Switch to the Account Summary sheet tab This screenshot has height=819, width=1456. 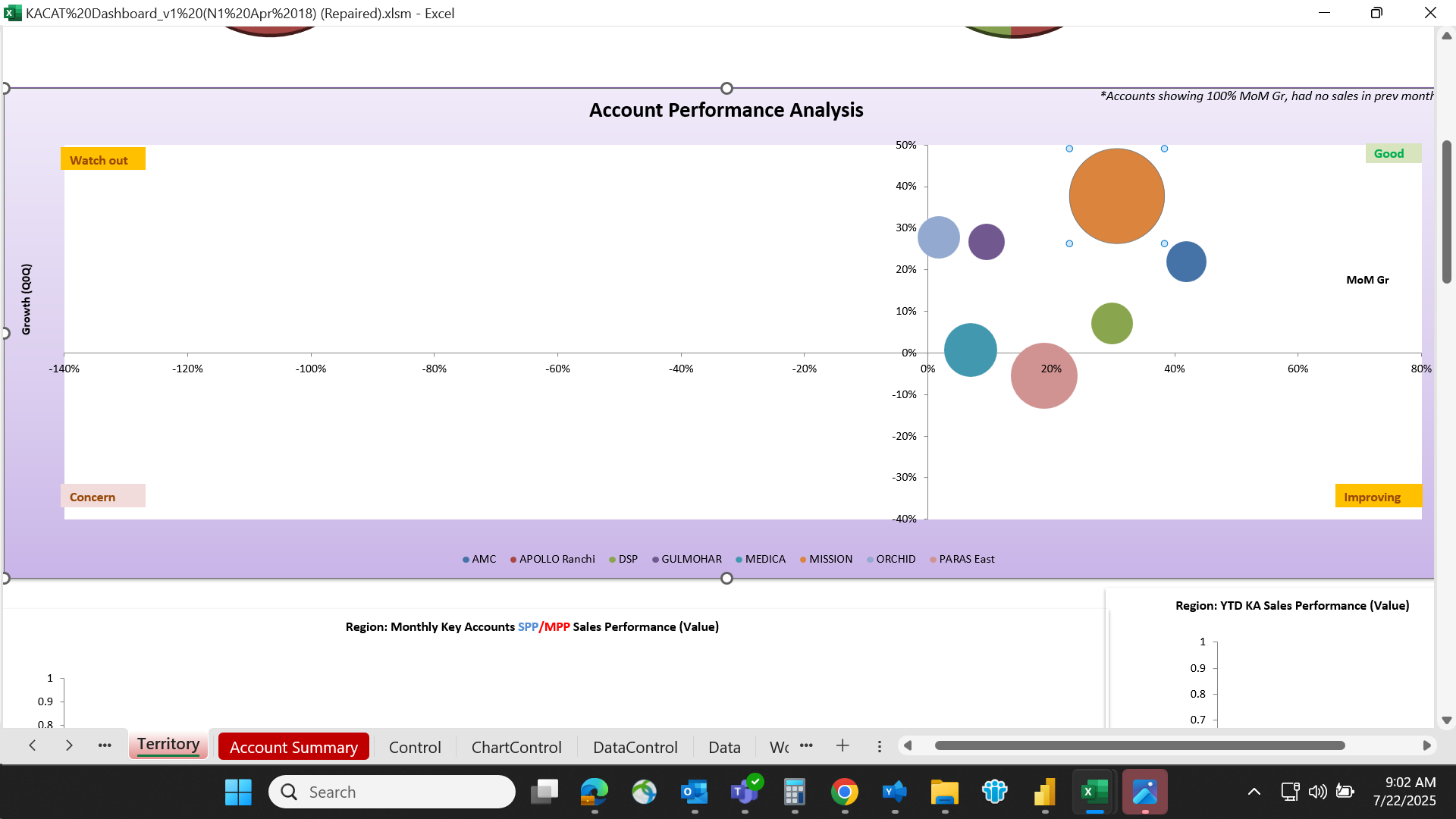click(x=293, y=747)
